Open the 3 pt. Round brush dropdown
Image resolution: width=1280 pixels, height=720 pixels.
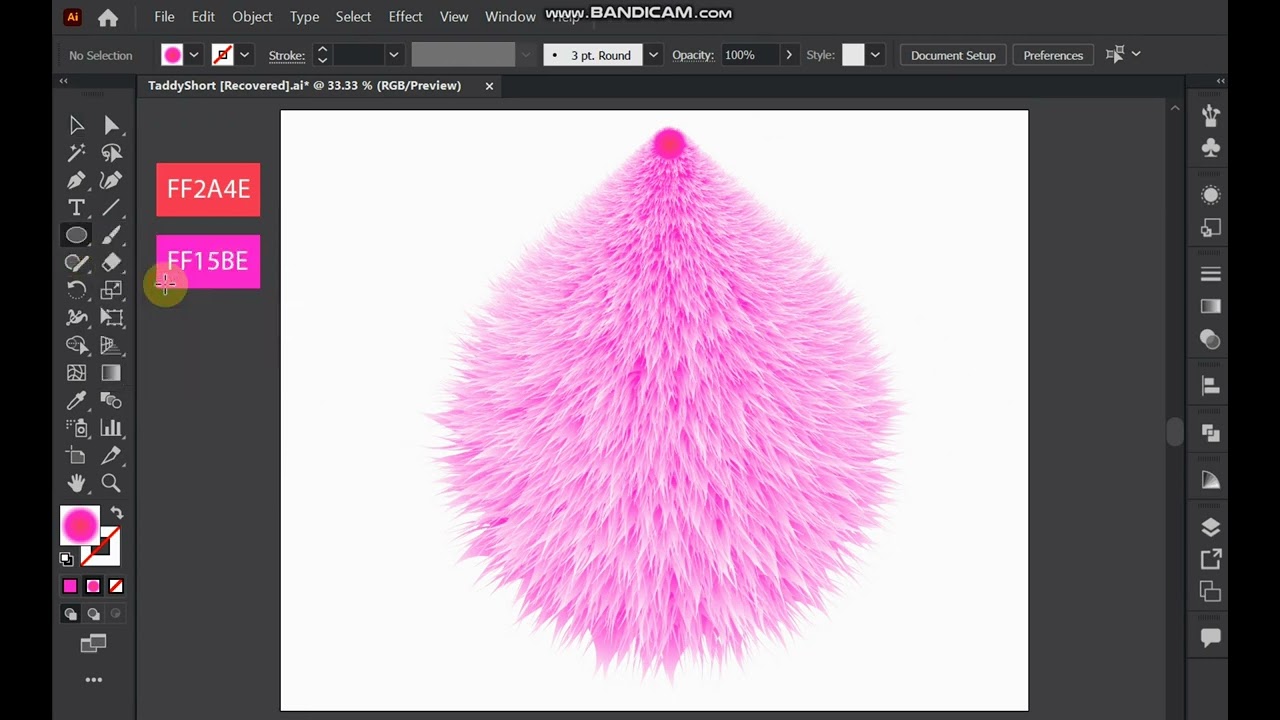(x=653, y=55)
